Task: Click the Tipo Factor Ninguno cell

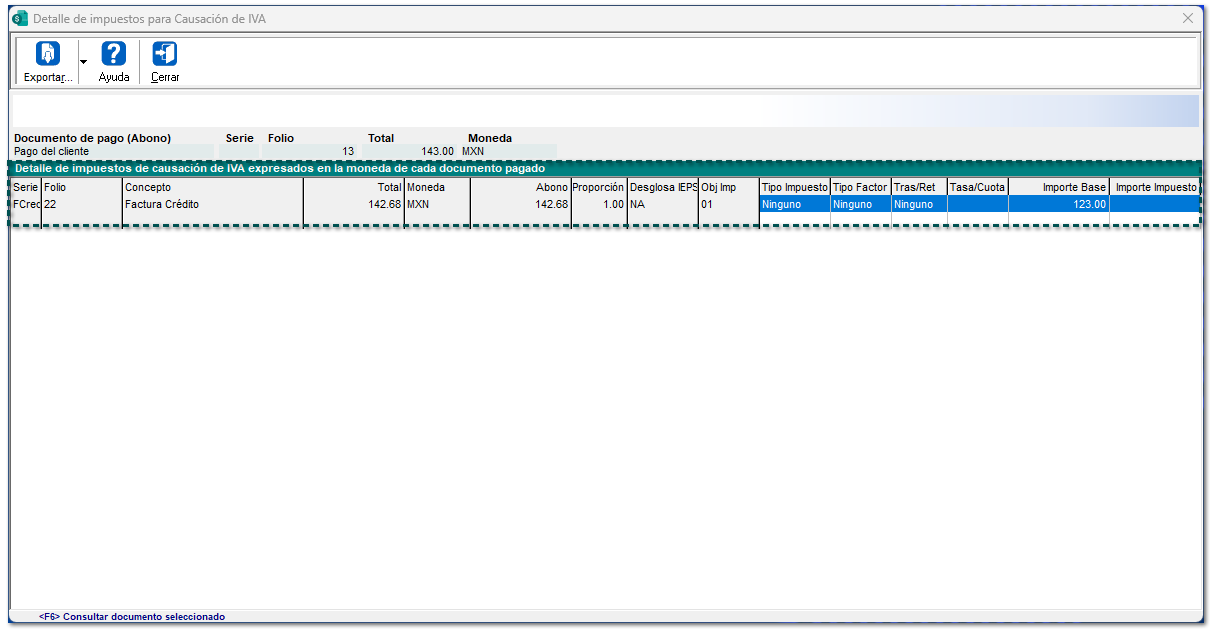Action: (860, 204)
